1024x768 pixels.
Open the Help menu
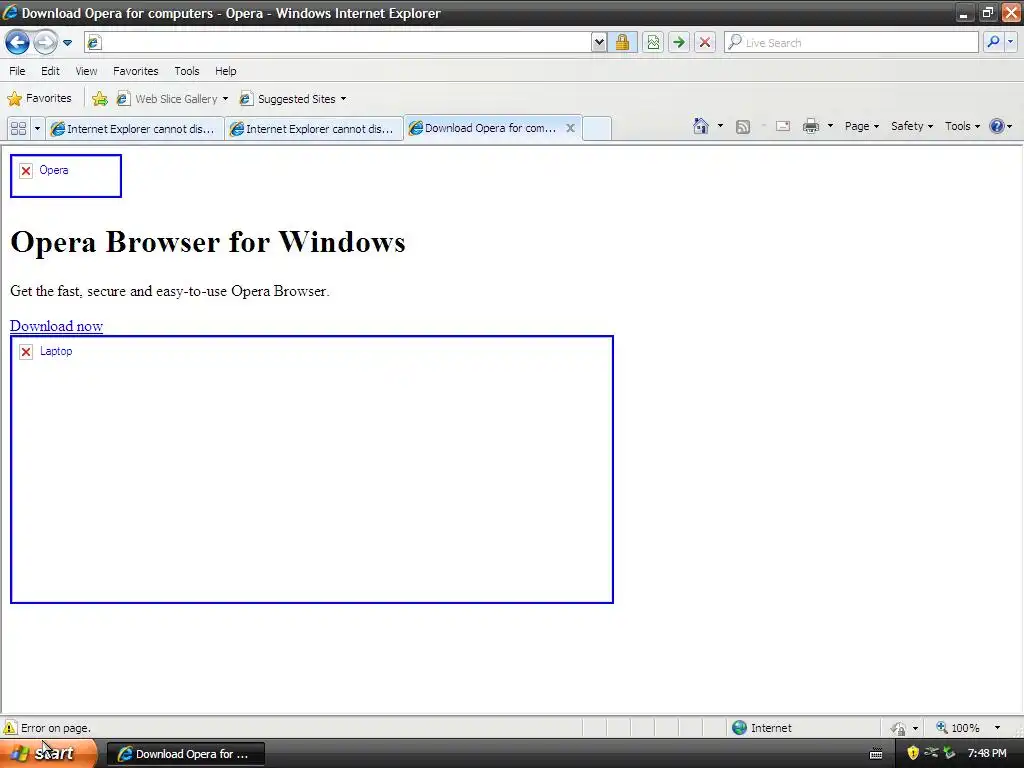point(226,71)
